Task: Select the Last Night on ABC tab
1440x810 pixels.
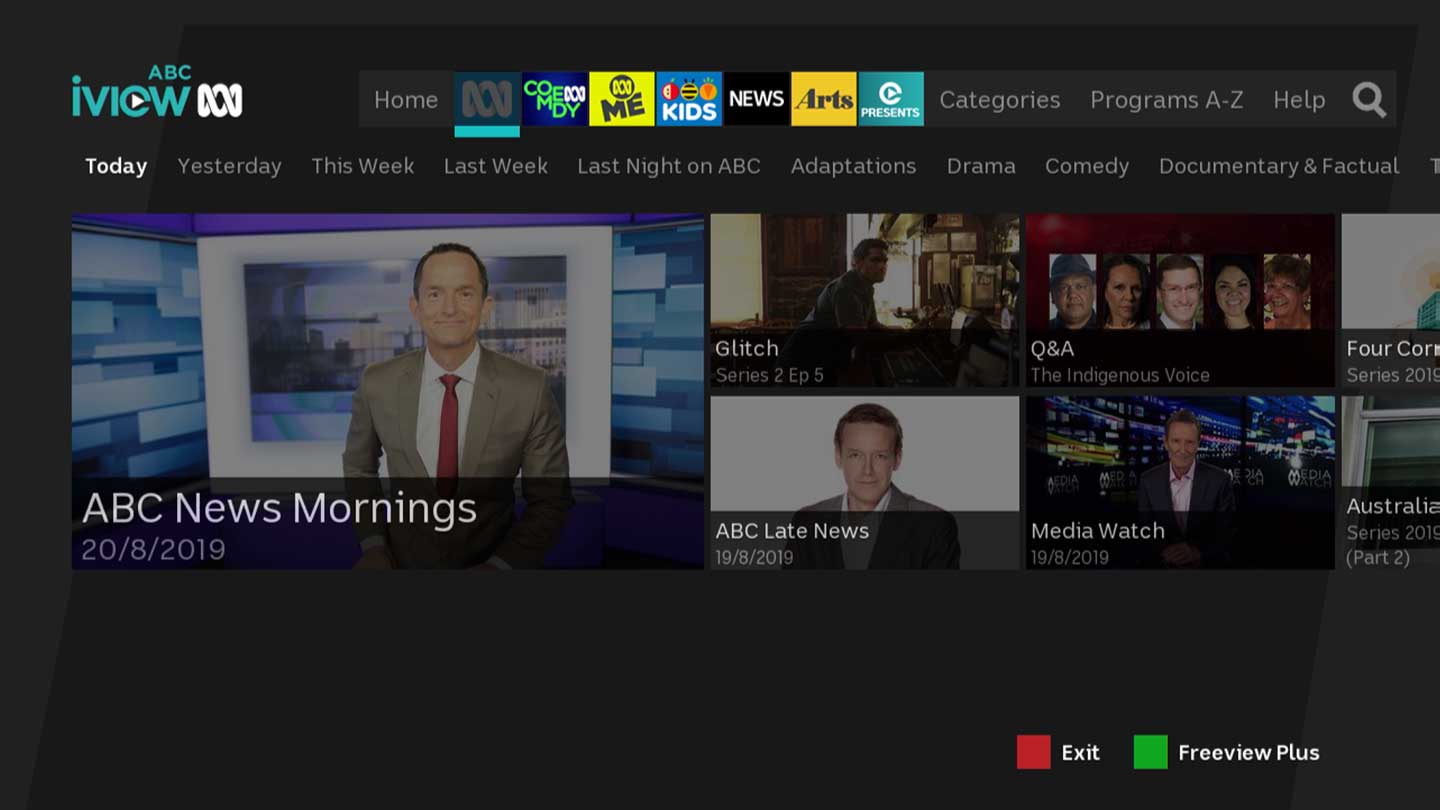Action: pos(668,166)
